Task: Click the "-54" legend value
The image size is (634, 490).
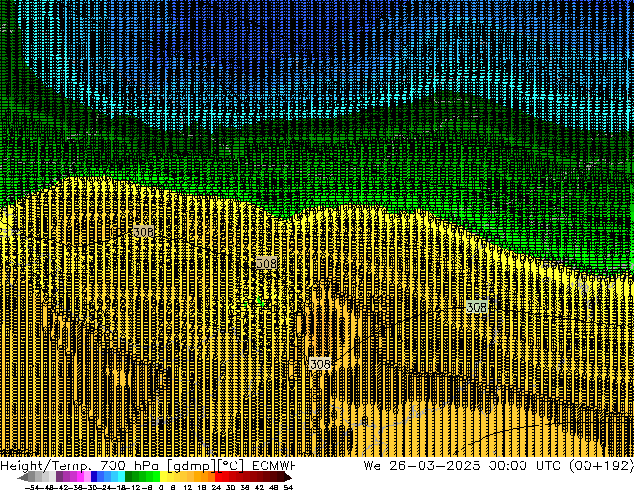Action: point(30,487)
